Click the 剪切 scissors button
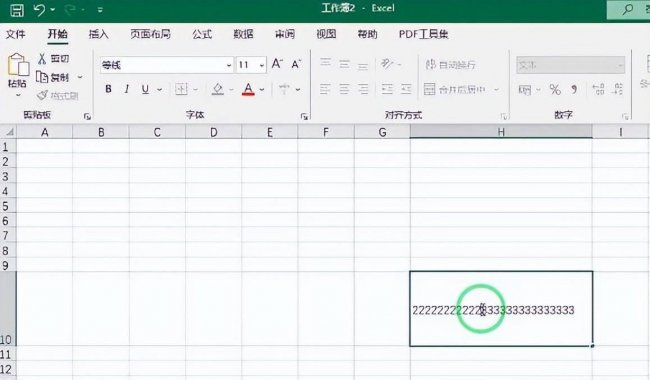Image resolution: width=650 pixels, height=380 pixels. 54,59
